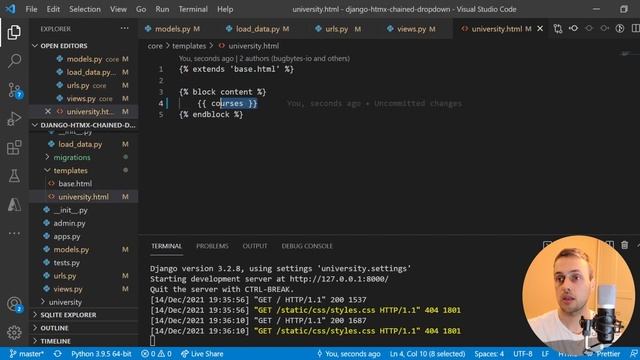The height and width of the screenshot is (360, 640).
Task: Open Explorer more actions ellipsis
Action: [x=124, y=29]
